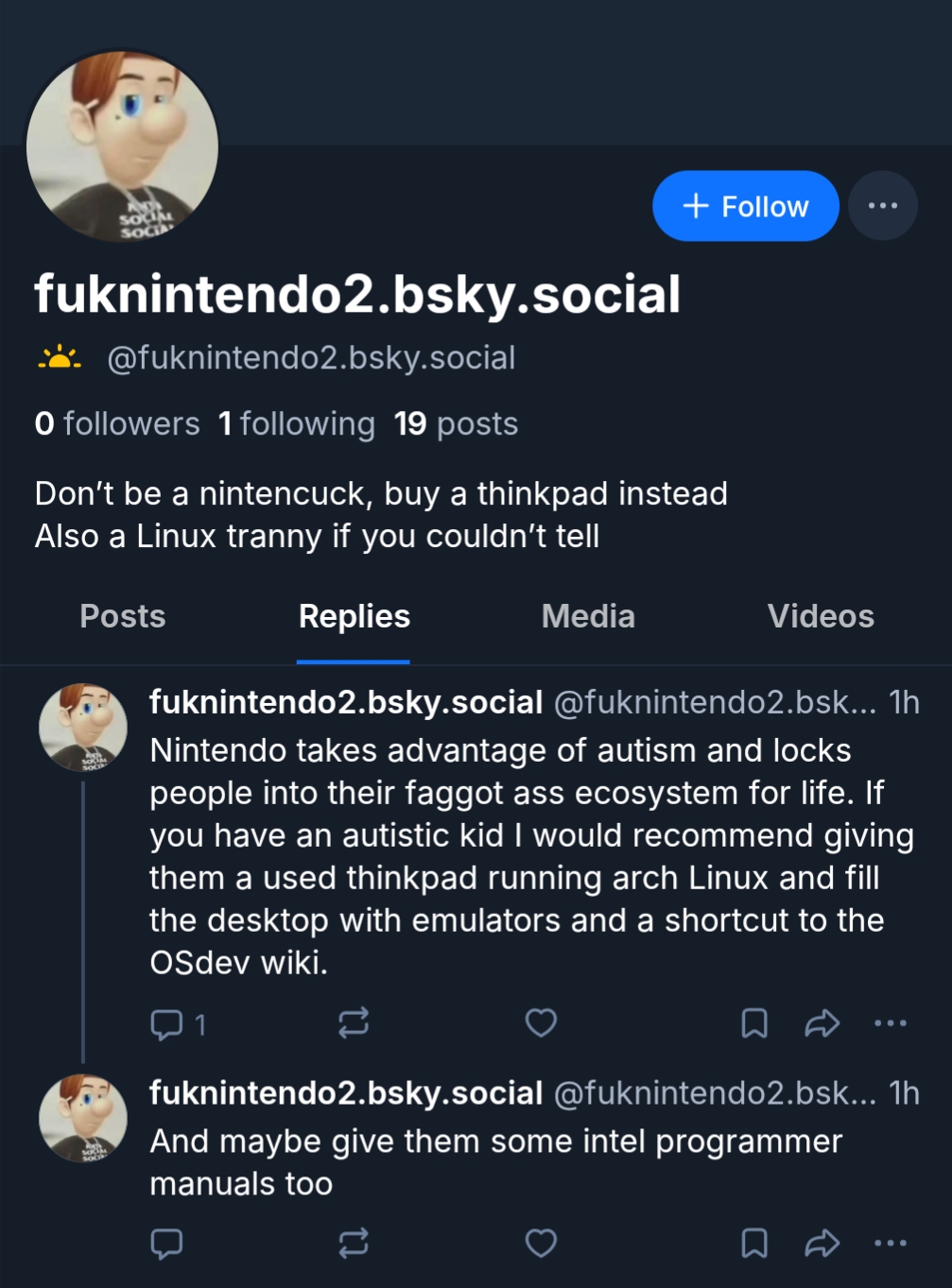Bookmark the intel programmer manuals post
Viewport: 952px width, 1288px height.
(x=753, y=1244)
